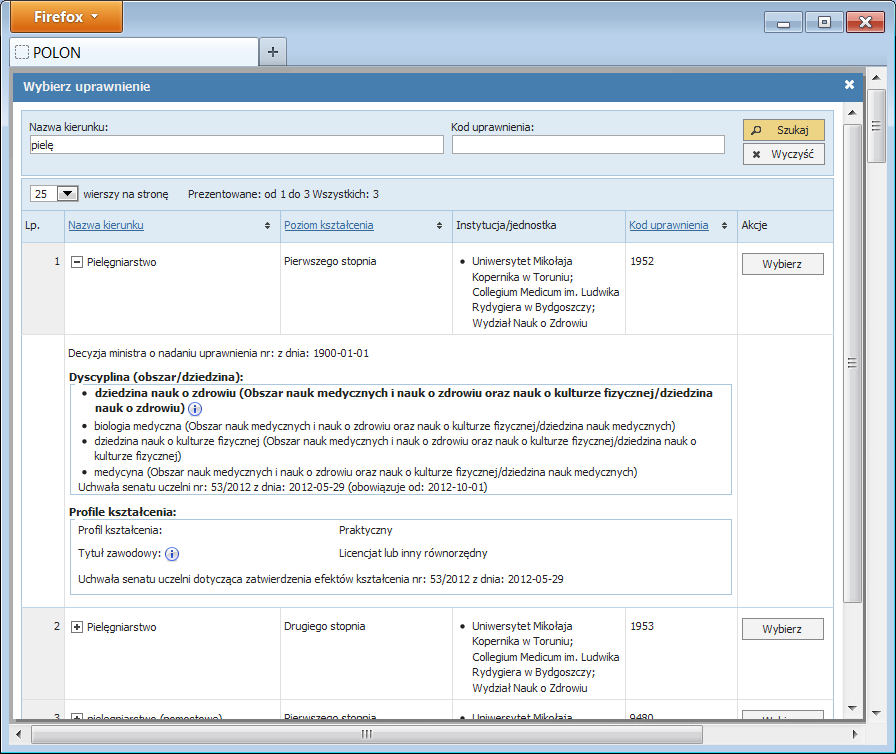The image size is (896, 754).
Task: Click sort arrows beside Nazwa kierunku
Action: point(267,226)
